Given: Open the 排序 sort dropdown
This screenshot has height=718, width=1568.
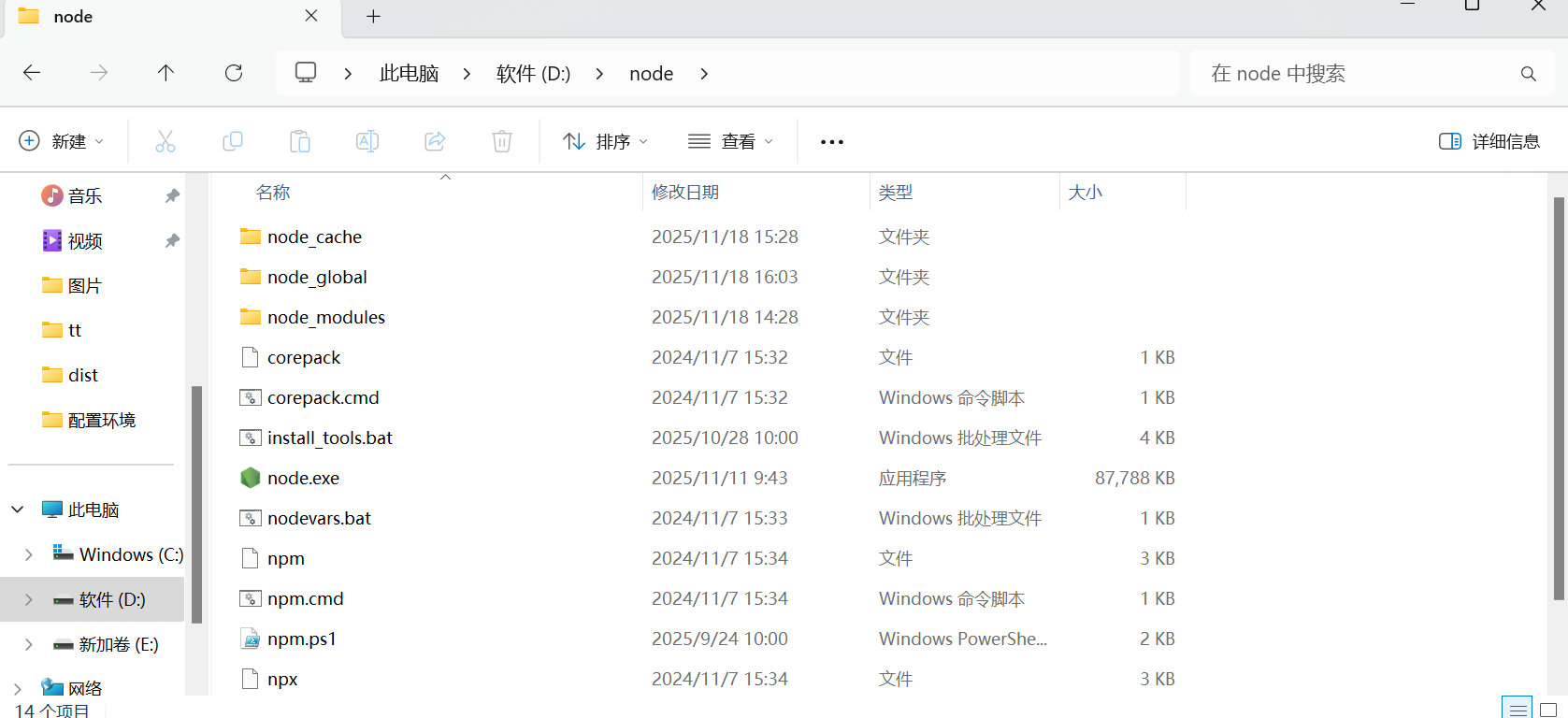Looking at the screenshot, I should pos(605,141).
